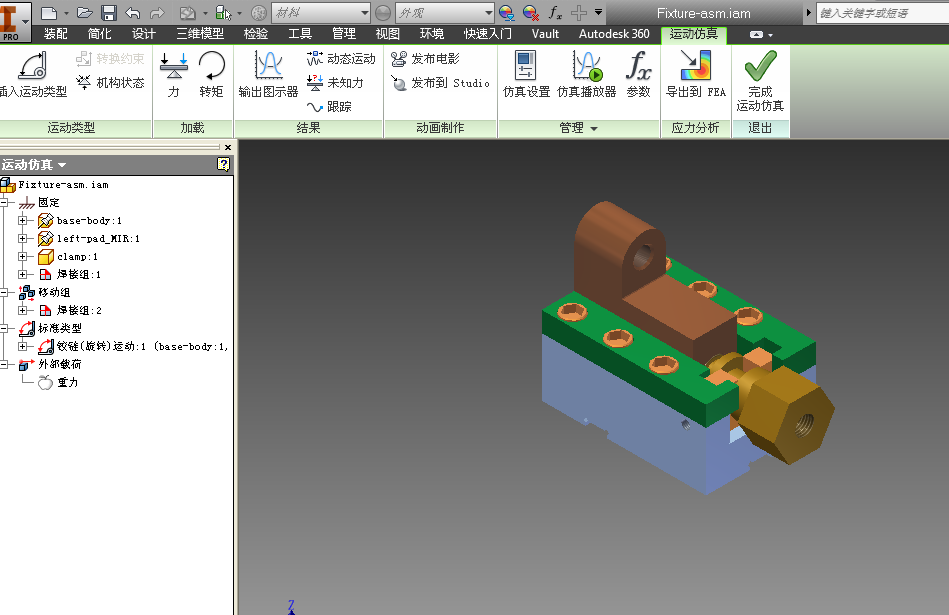Open the 输出图示器 output grapher
Viewport: 949px width, 615px height.
268,75
